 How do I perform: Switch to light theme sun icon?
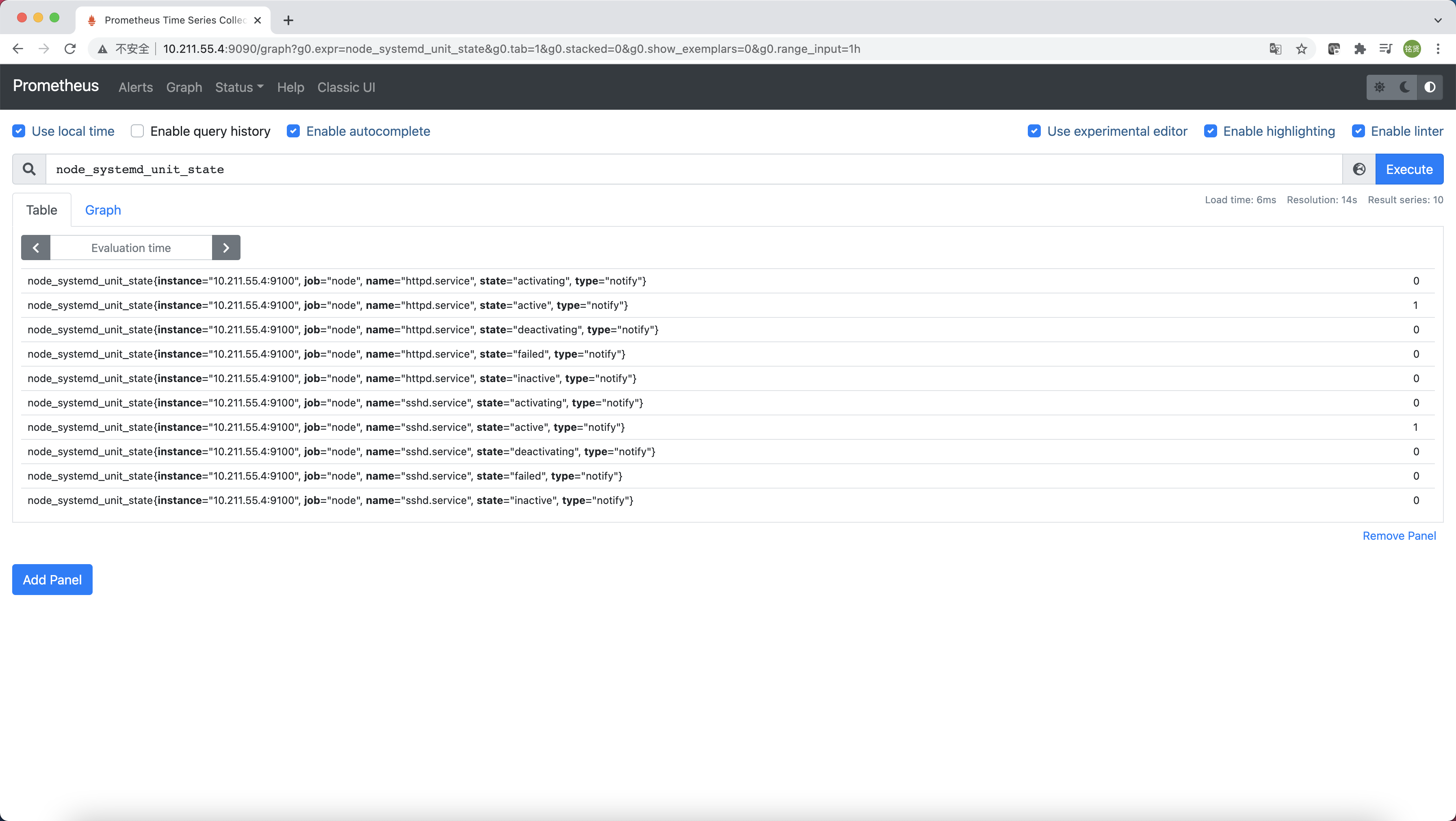(x=1380, y=87)
